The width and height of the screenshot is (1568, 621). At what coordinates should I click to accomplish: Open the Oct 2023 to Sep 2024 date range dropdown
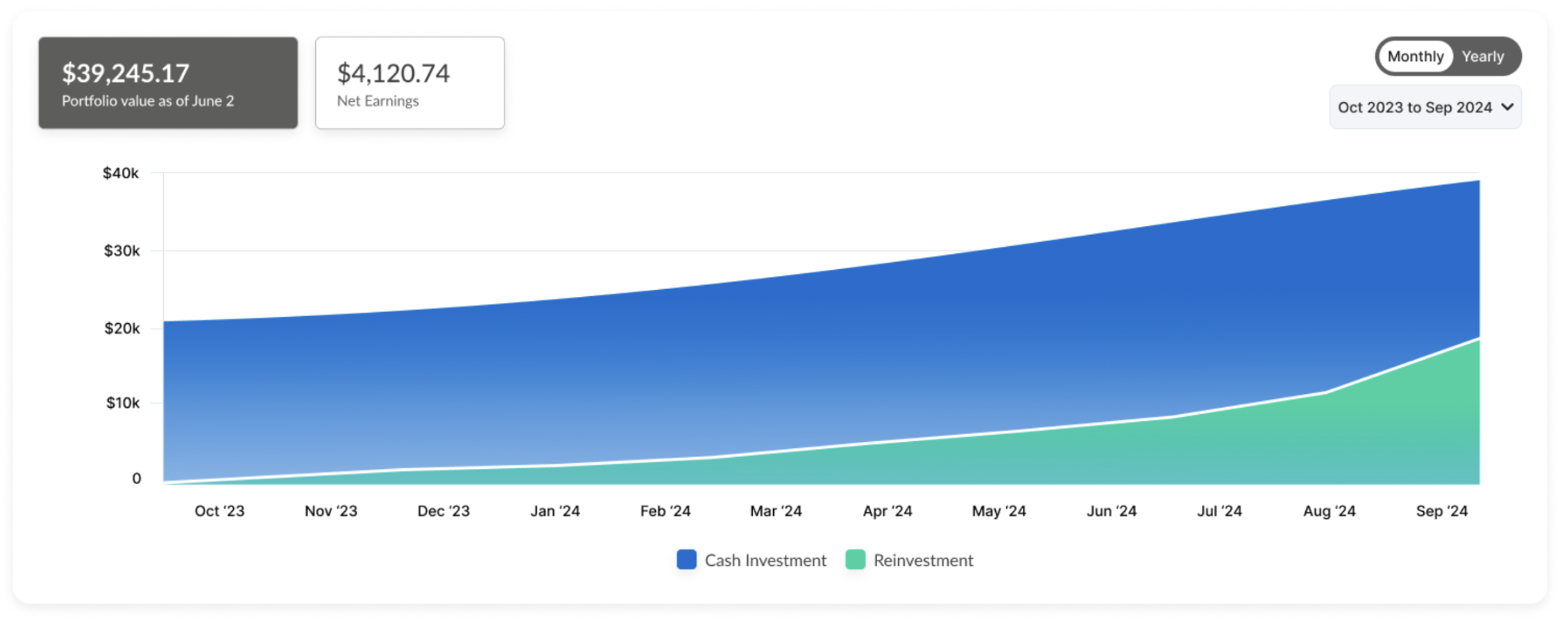1425,107
